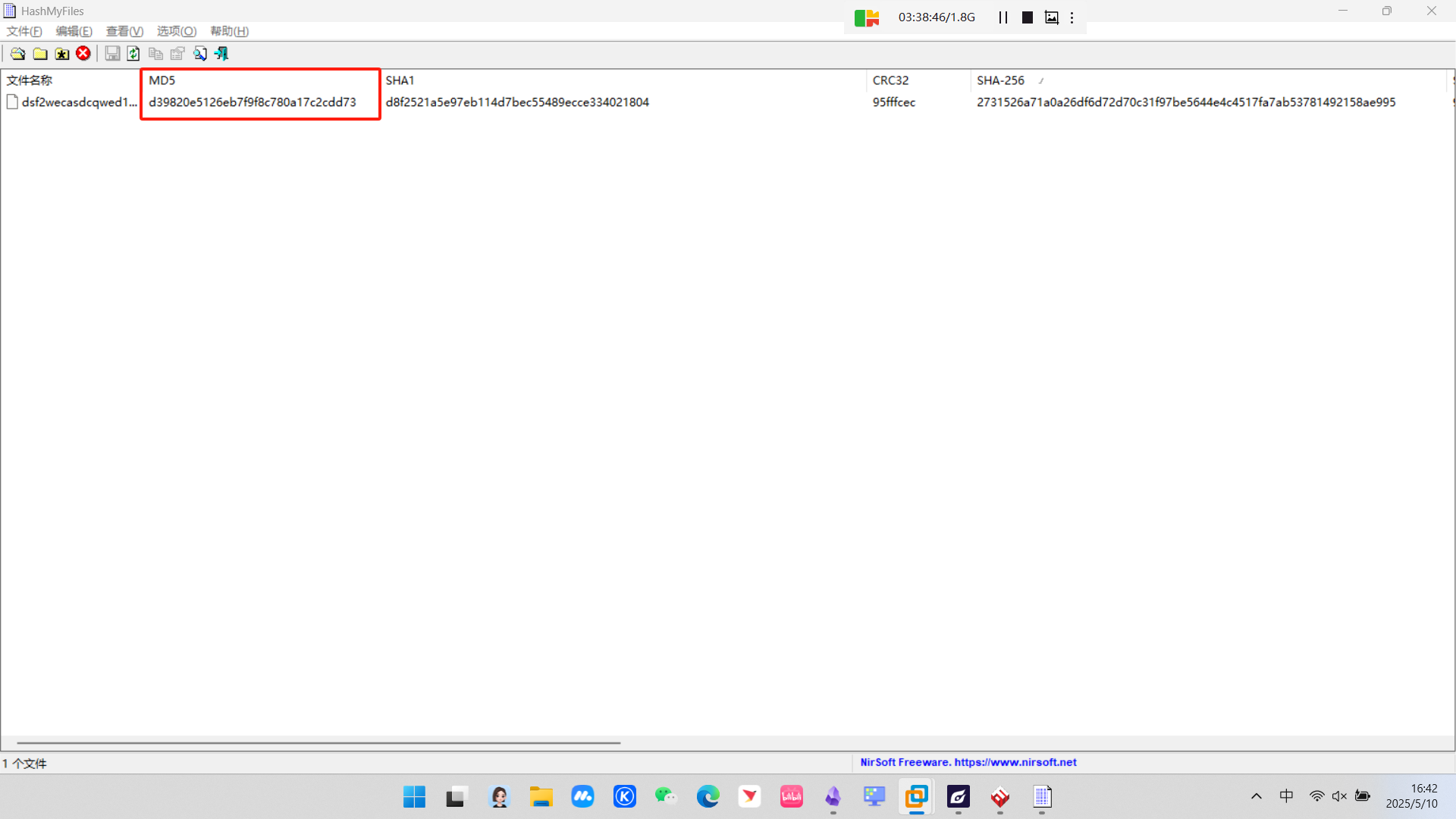Click the Add Folder toolbar icon

[40, 54]
